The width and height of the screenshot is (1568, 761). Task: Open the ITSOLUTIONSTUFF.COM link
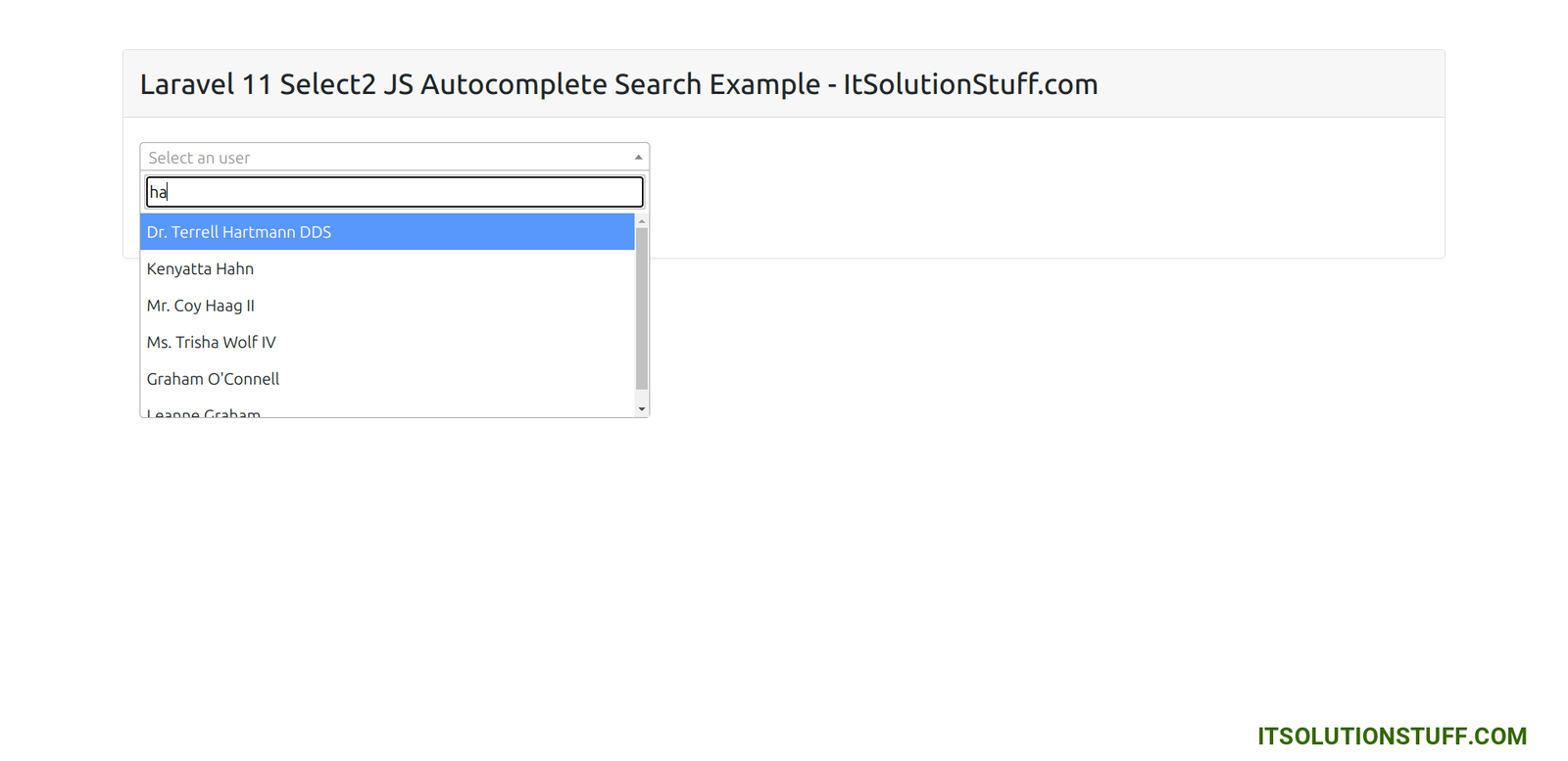pyautogui.click(x=1392, y=736)
